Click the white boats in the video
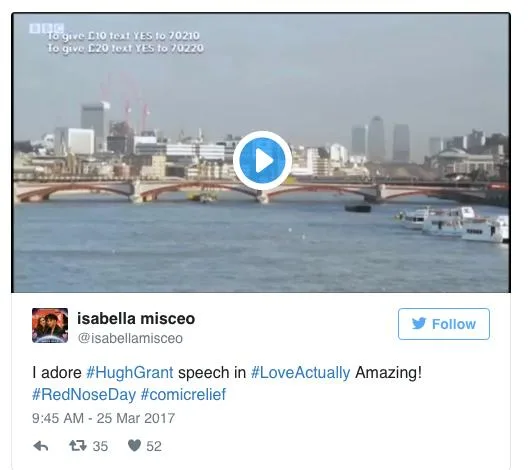531x470 pixels. [455, 224]
